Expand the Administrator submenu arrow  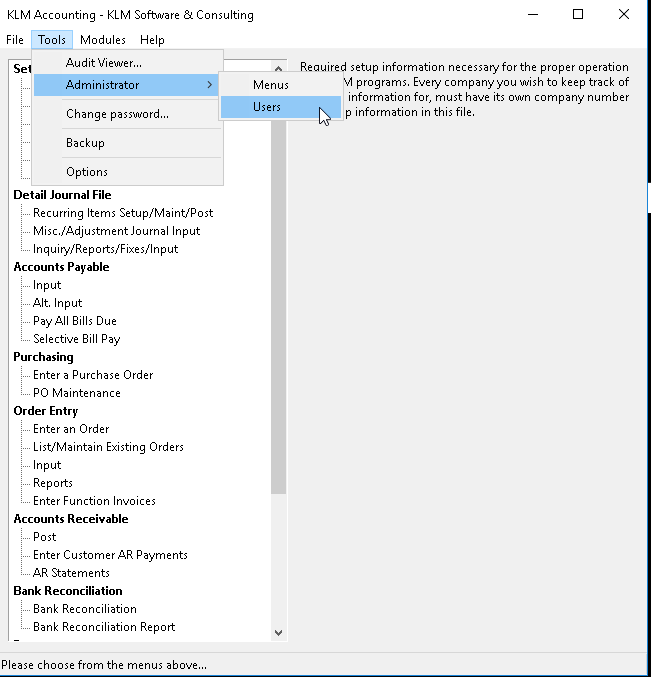(x=210, y=85)
